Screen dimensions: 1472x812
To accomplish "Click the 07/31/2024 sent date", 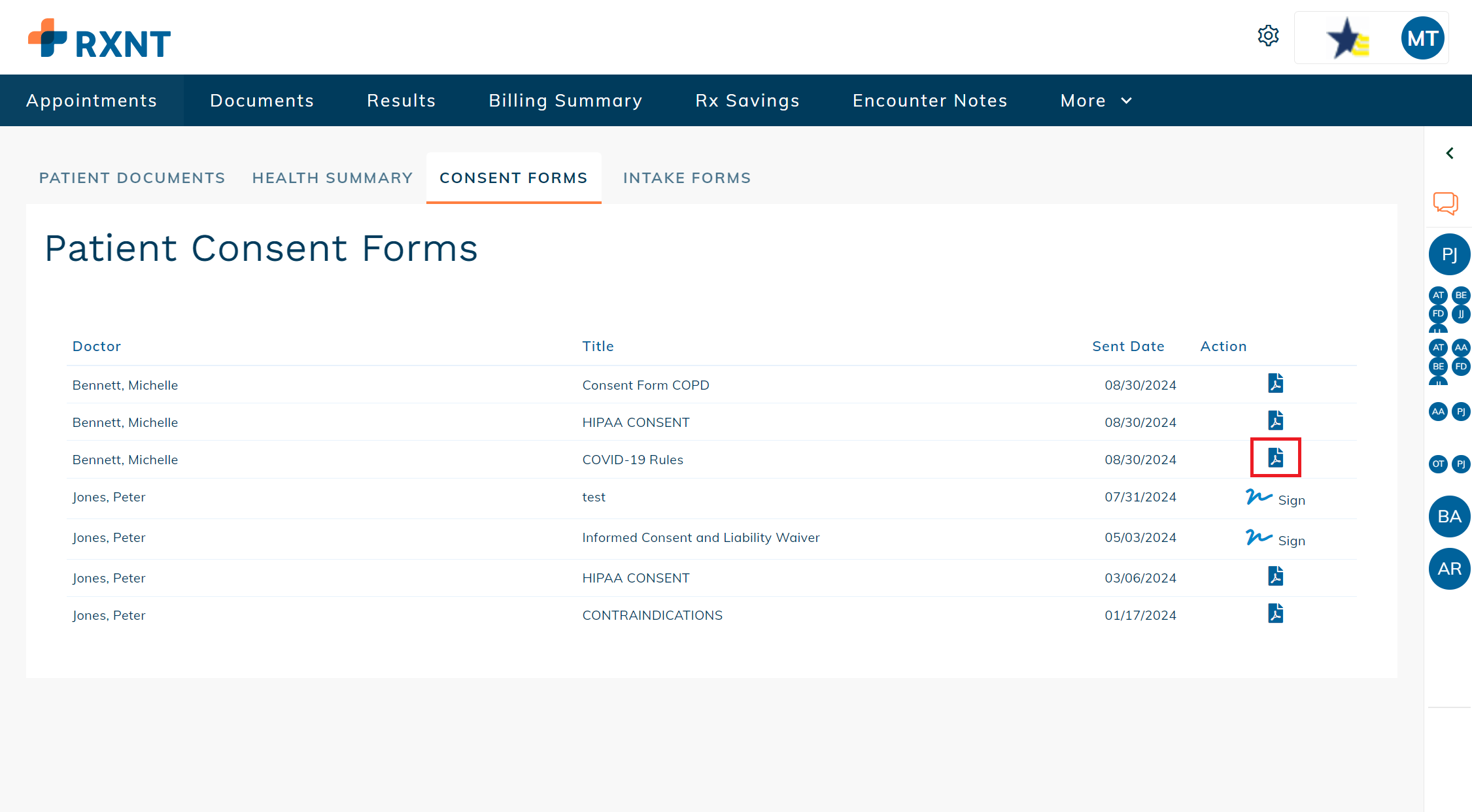I will [x=1140, y=497].
